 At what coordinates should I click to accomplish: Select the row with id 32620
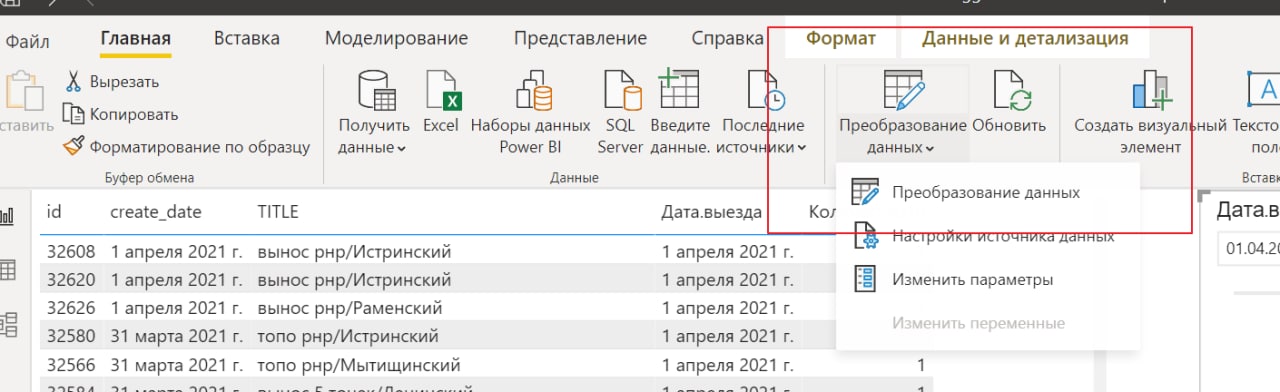486,279
